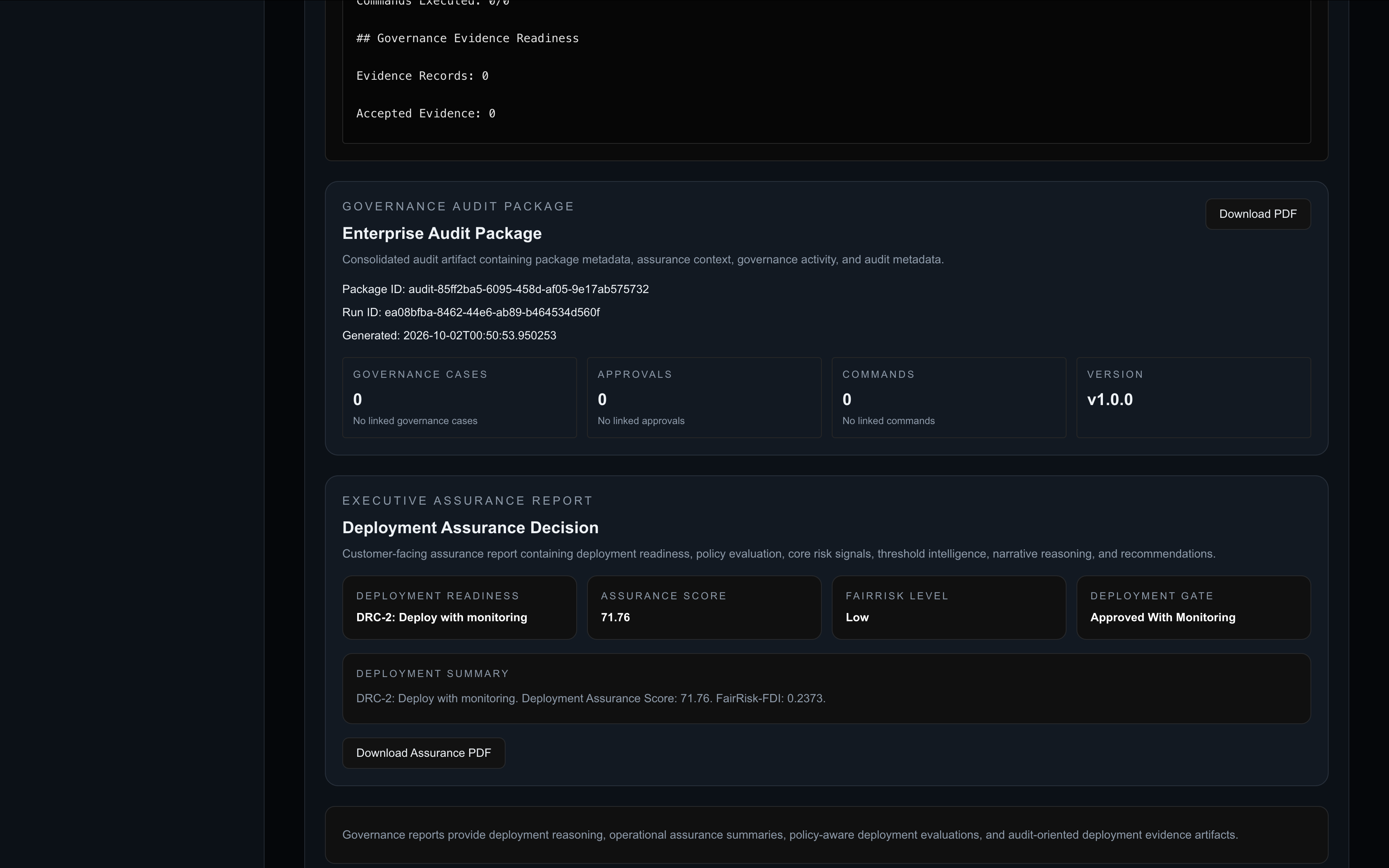Click 'No linked approvals' text
1389x868 pixels.
(640, 421)
